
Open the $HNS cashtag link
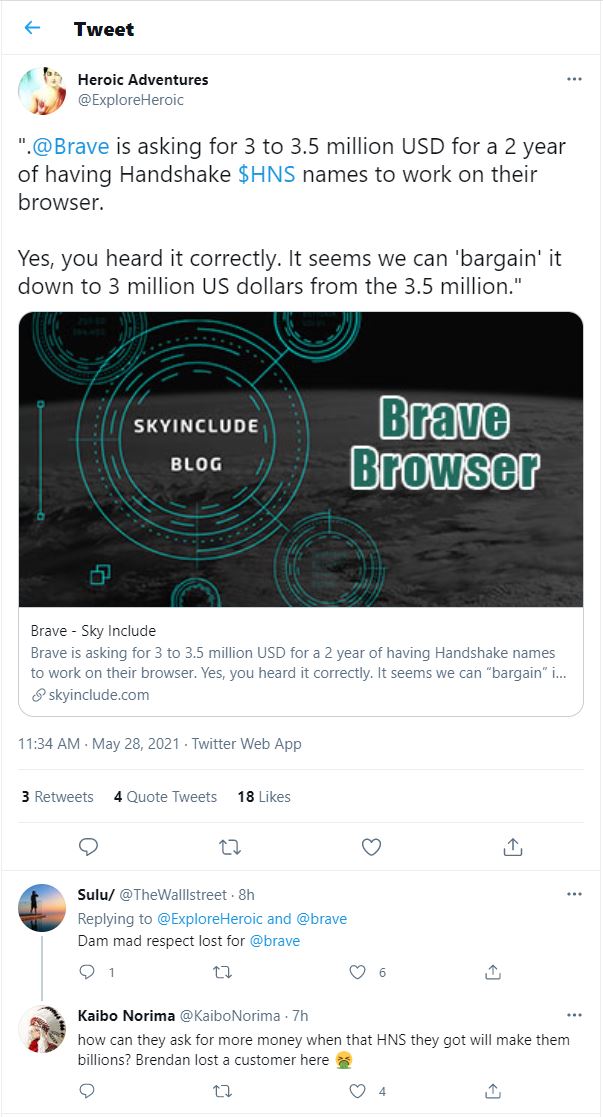(x=266, y=175)
